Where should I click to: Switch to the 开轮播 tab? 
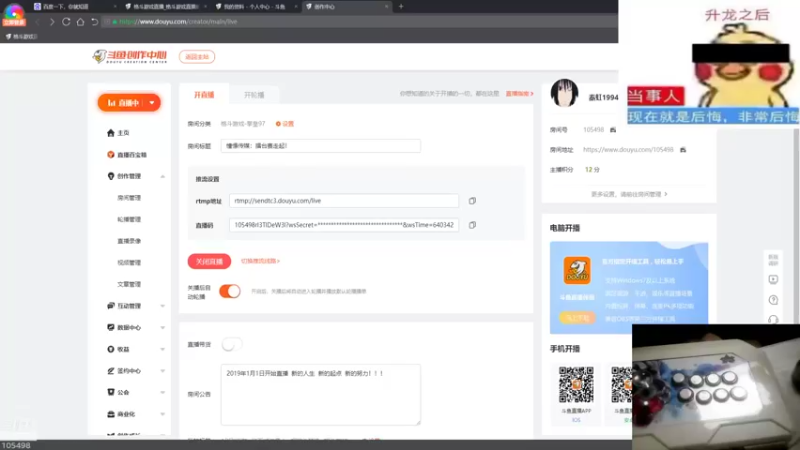pos(254,95)
